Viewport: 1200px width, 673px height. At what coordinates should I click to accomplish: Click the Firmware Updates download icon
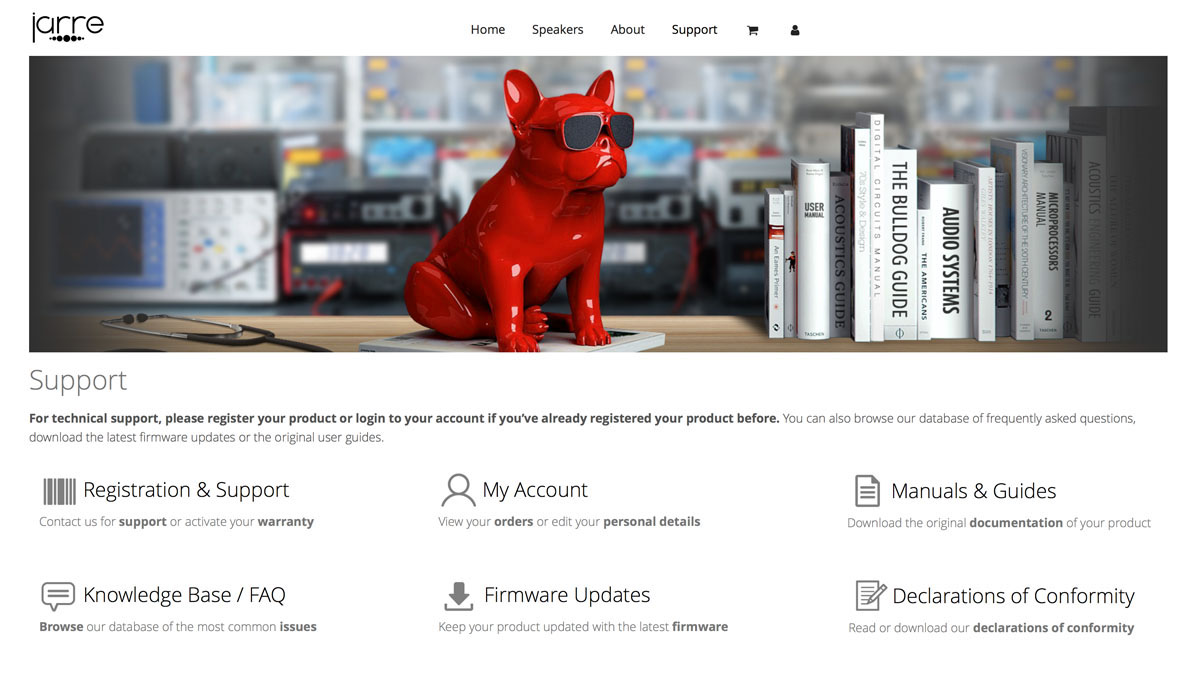[458, 596]
